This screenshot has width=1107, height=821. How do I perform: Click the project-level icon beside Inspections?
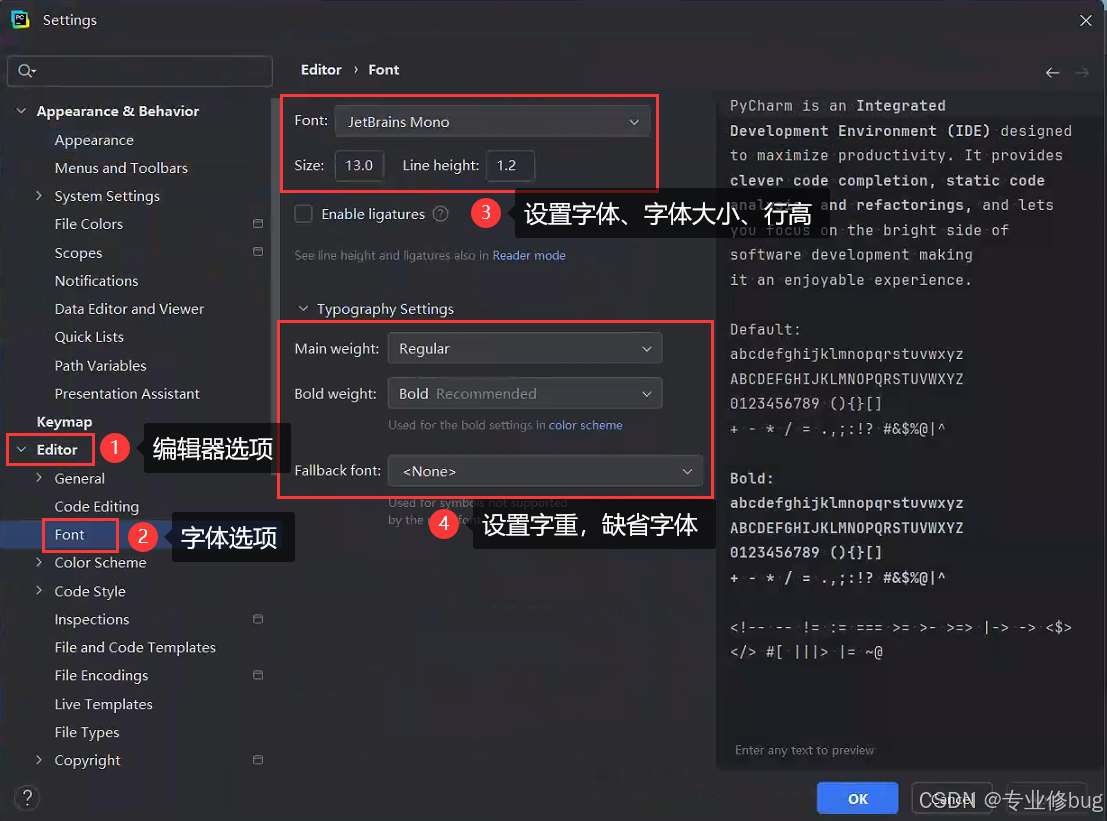pos(258,619)
